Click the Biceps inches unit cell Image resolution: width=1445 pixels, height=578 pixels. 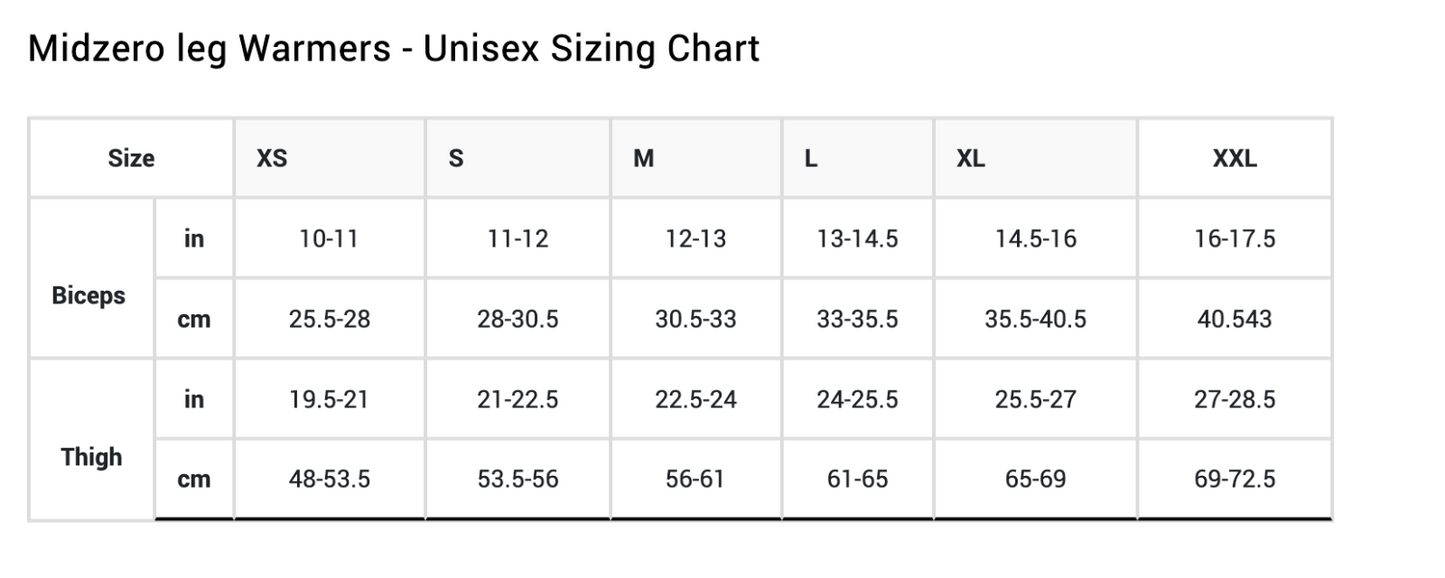(x=194, y=238)
